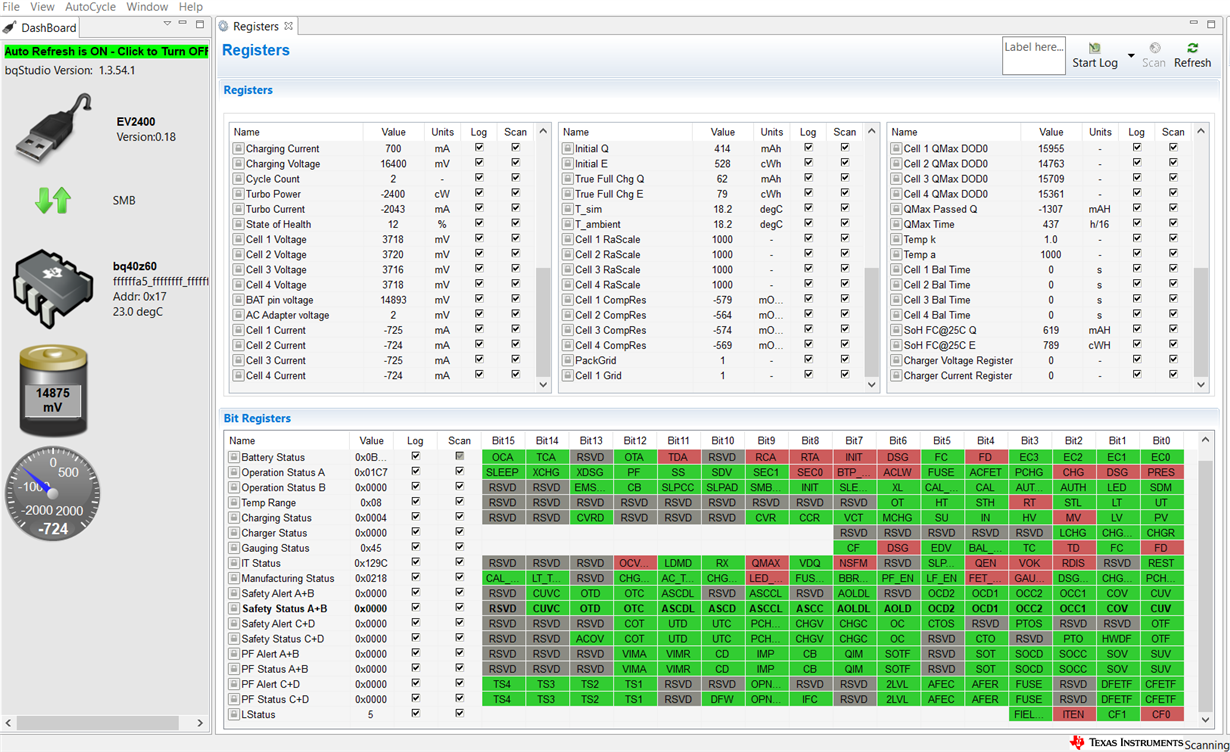Click the icon beside Charging Current row

(x=238, y=148)
